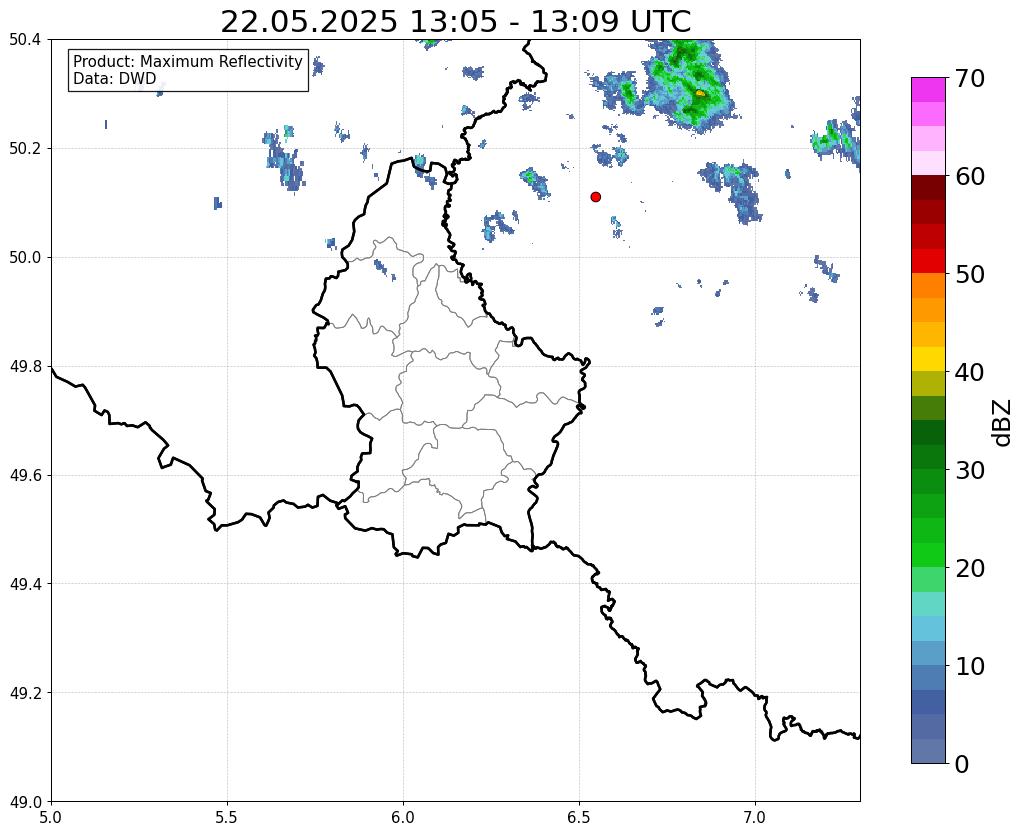
Task: Select the title "22.05.2025 13:05 - 13:09 UTC"
Action: [x=455, y=22]
